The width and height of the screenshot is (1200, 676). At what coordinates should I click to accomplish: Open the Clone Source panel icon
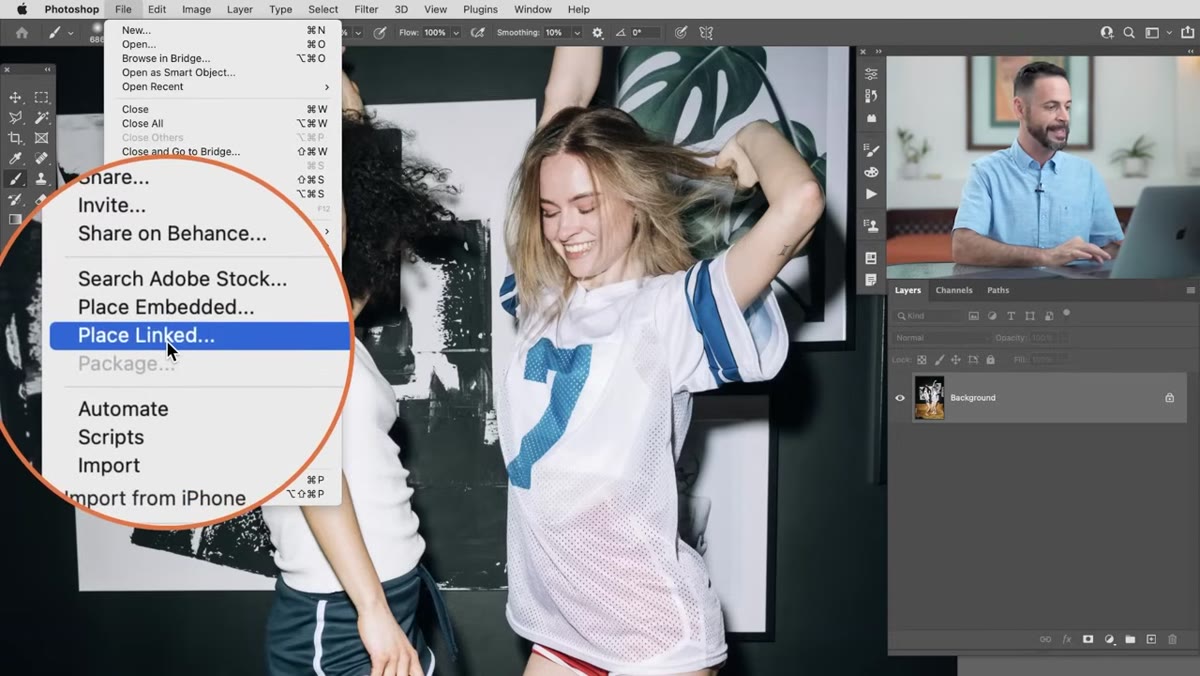(871, 226)
